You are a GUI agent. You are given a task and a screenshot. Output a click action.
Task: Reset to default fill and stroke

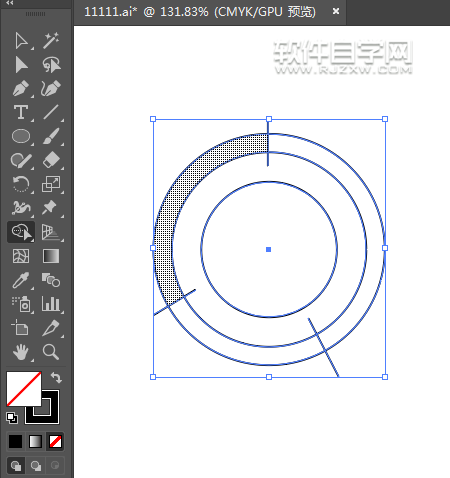(12, 418)
